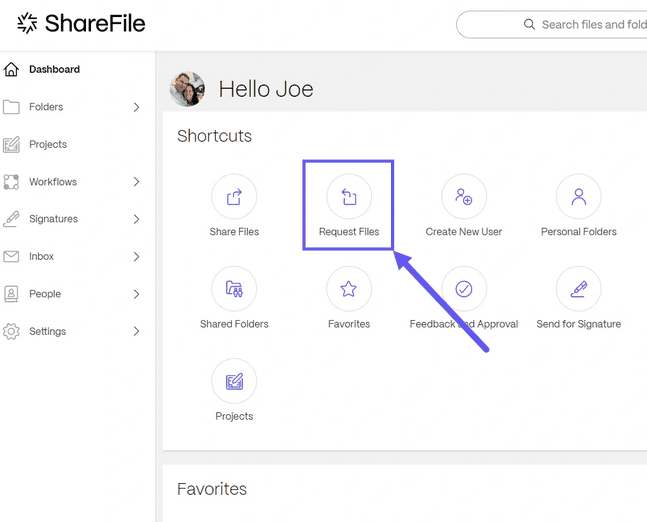647x522 pixels.
Task: Open the Personal Folders shortcut icon
Action: coord(579,196)
